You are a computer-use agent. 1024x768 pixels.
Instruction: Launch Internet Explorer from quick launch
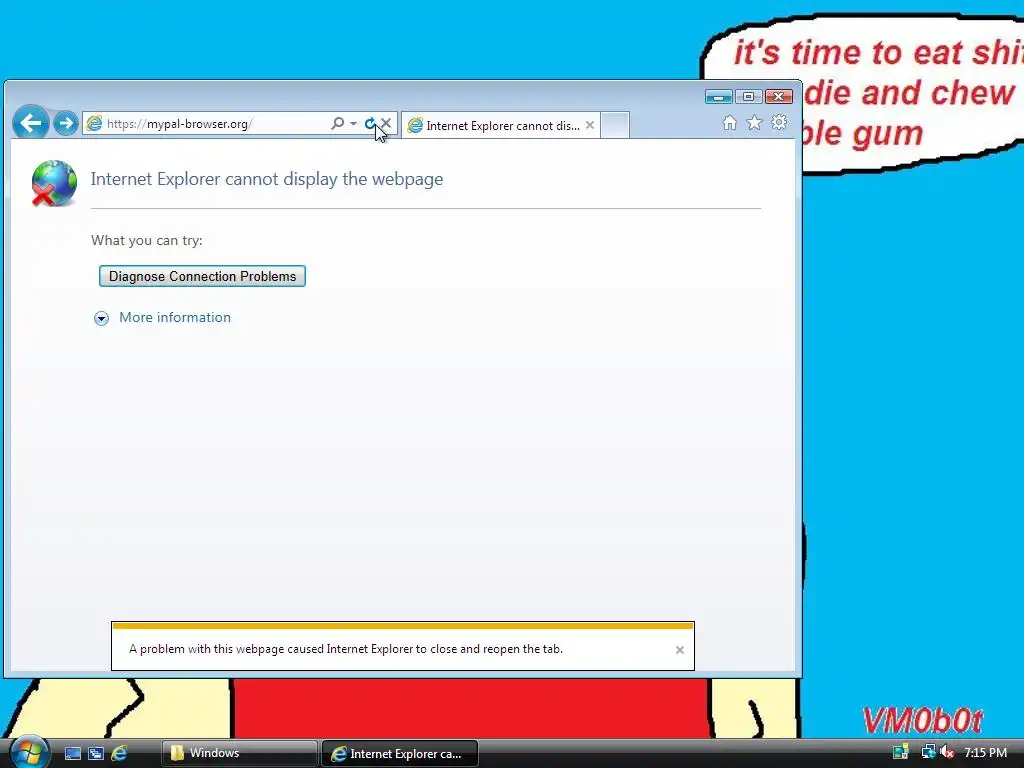[x=119, y=754]
